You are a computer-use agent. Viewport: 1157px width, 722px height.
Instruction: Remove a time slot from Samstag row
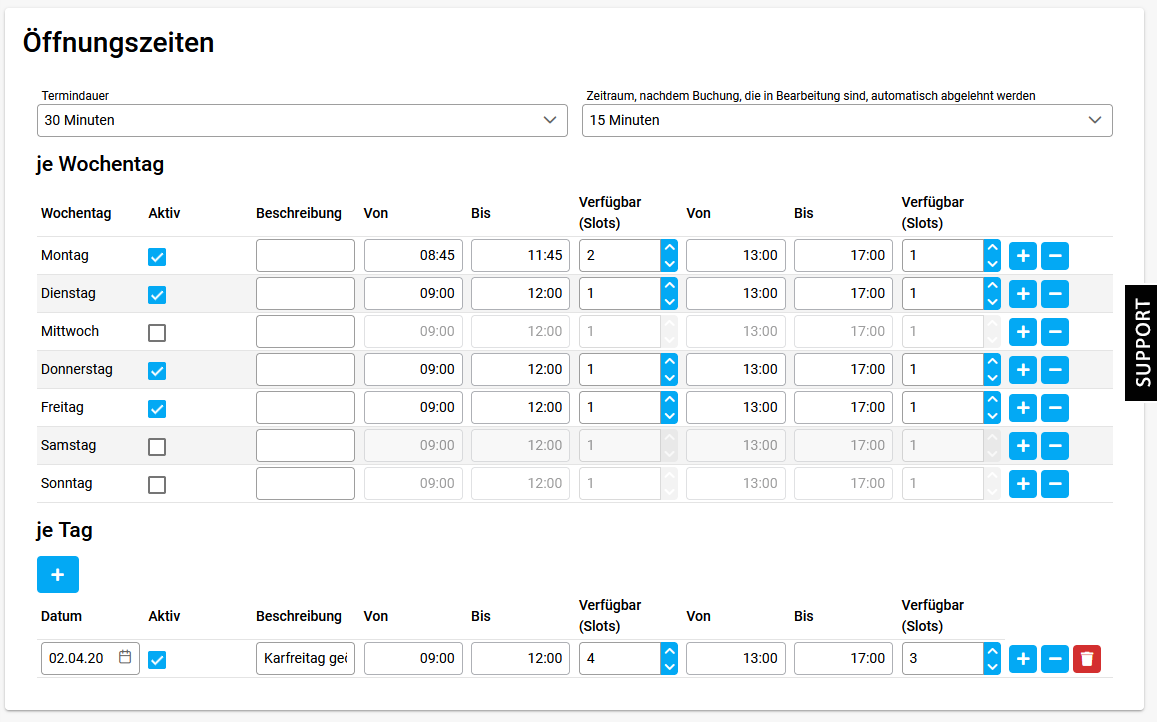pos(1054,446)
